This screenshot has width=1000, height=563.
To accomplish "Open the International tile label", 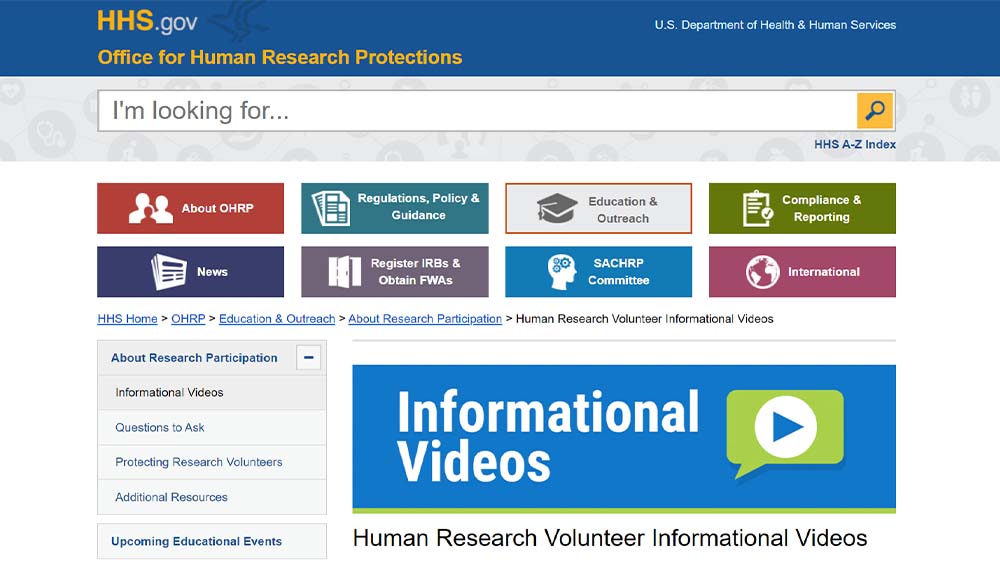I will [823, 272].
